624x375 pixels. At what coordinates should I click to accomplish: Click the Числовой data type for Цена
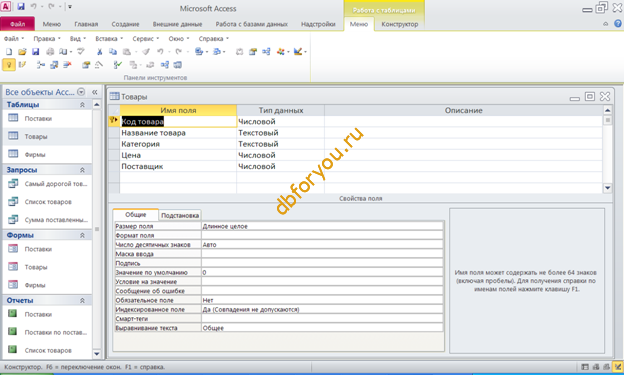pyautogui.click(x=280, y=155)
